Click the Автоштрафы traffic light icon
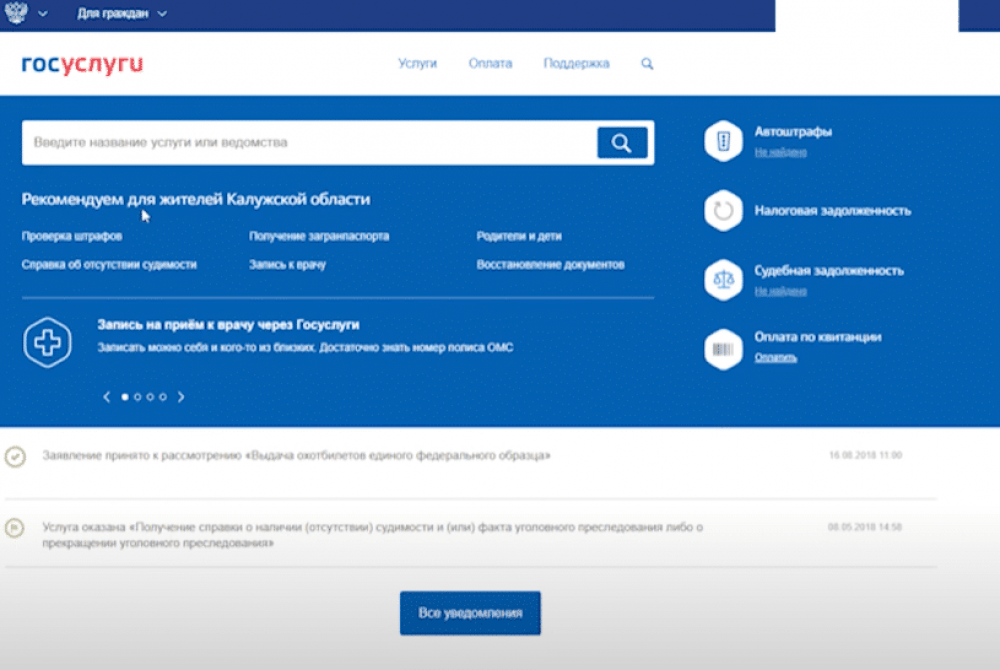This screenshot has width=1000, height=670. (x=723, y=141)
